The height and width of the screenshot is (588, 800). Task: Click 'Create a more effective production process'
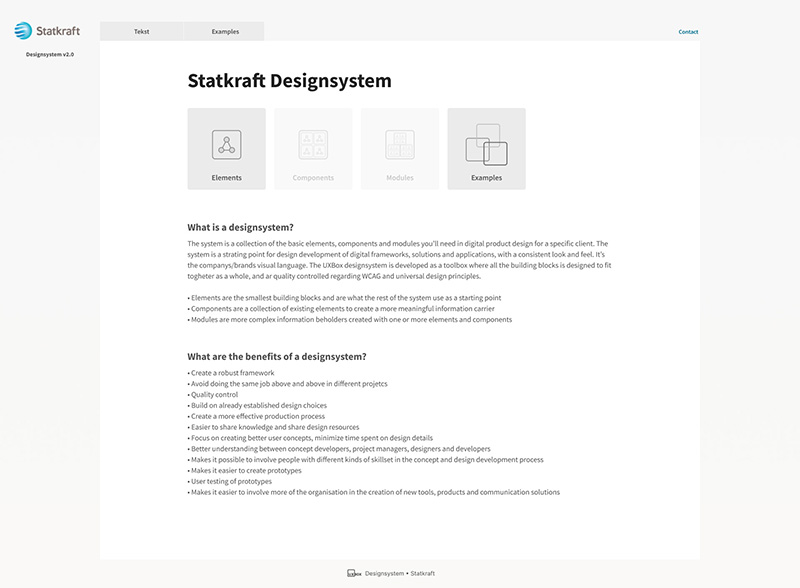point(256,416)
